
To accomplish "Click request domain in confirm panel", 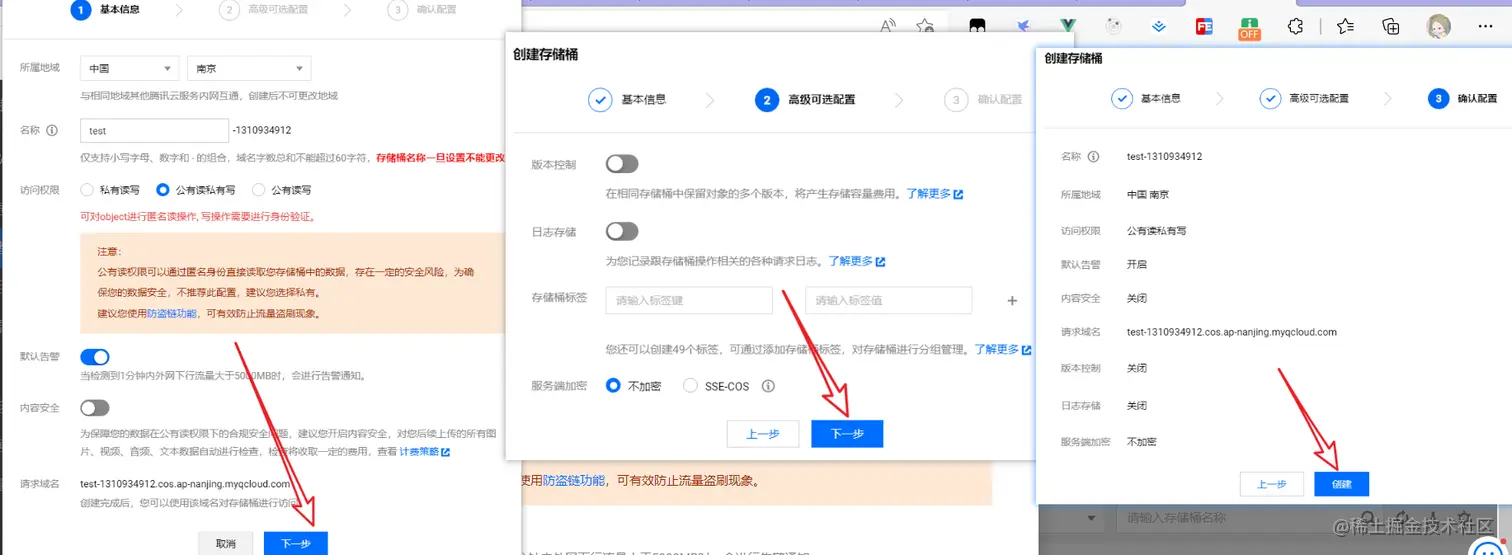I will tap(1232, 332).
